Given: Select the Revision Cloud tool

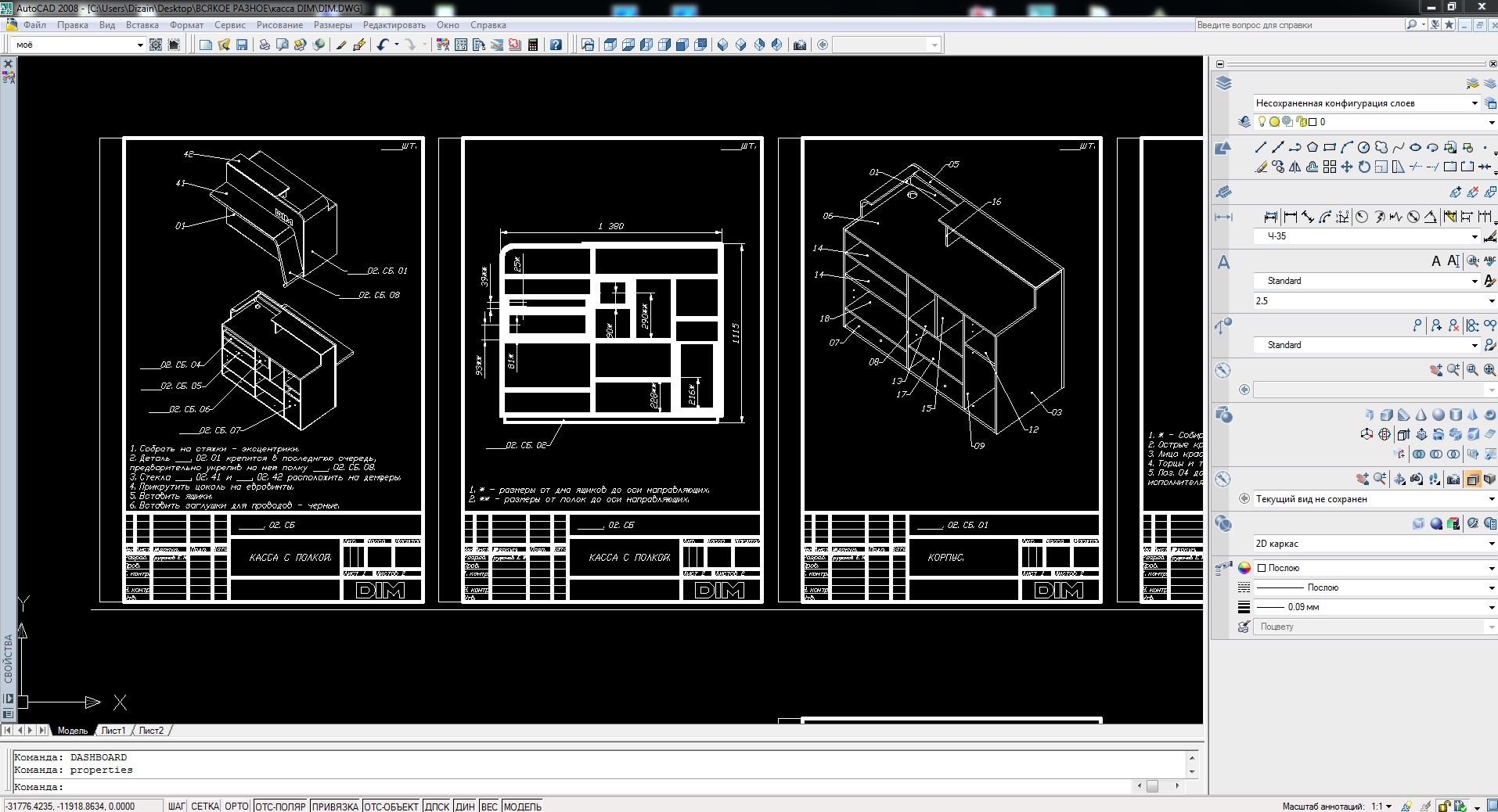Looking at the screenshot, I should 1381,147.
